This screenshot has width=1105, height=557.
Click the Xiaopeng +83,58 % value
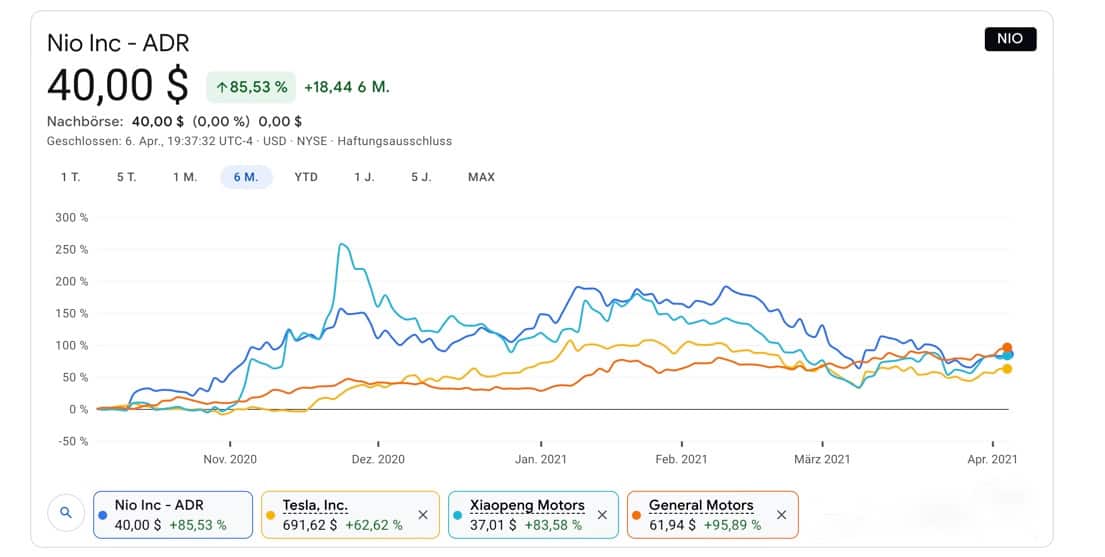coord(553,525)
